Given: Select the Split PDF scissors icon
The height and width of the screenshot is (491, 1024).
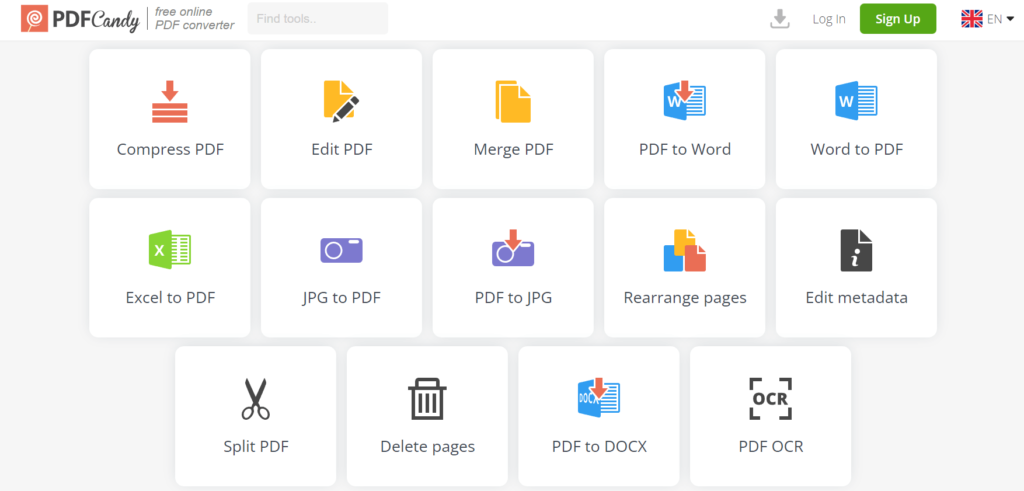Looking at the screenshot, I should pos(255,399).
